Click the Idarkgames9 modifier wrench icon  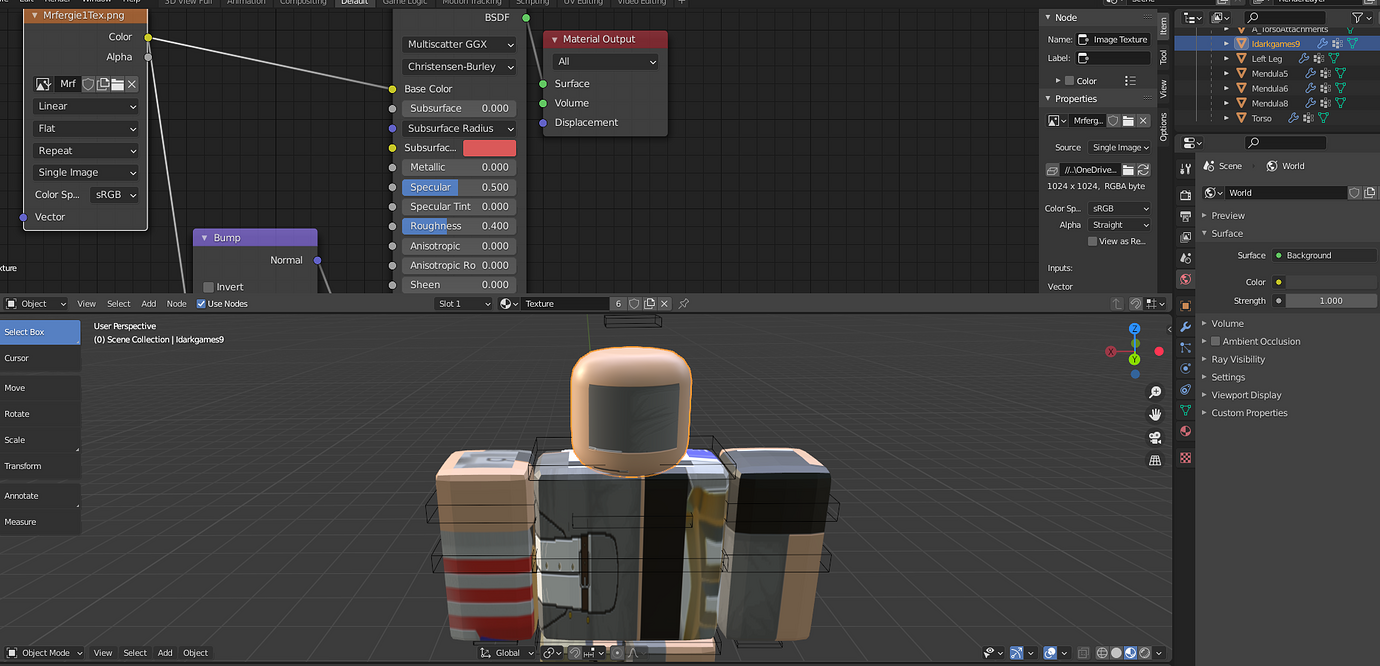pyautogui.click(x=1322, y=44)
